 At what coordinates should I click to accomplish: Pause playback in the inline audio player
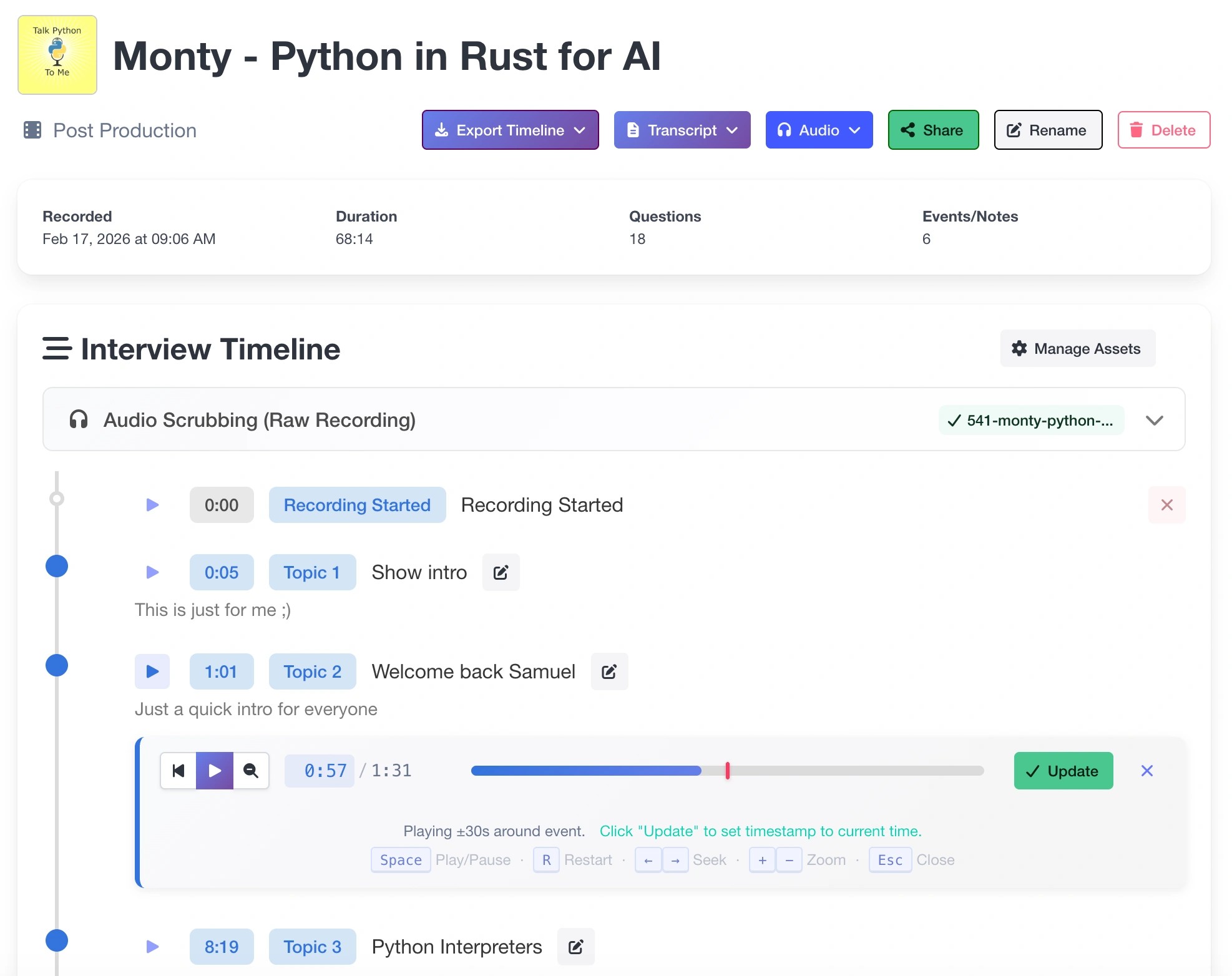214,771
